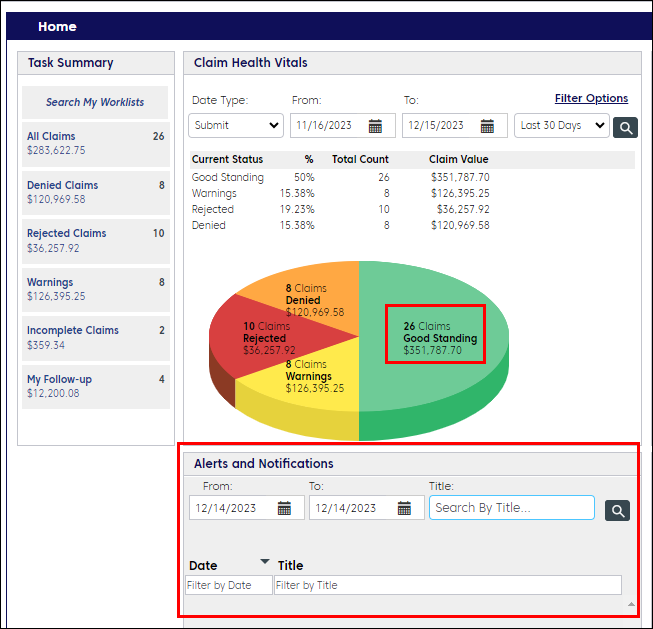The image size is (653, 629).
Task: Select the Rejected Claims task item
Action: [x=95, y=240]
